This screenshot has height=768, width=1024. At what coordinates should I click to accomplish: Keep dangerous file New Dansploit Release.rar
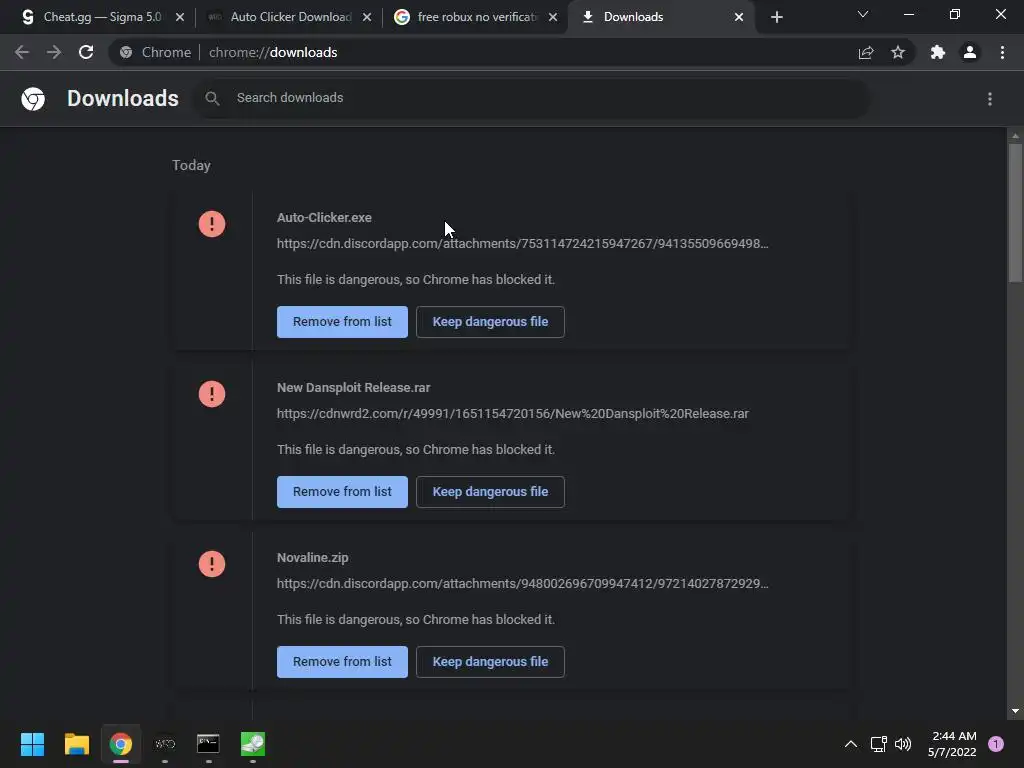490,492
